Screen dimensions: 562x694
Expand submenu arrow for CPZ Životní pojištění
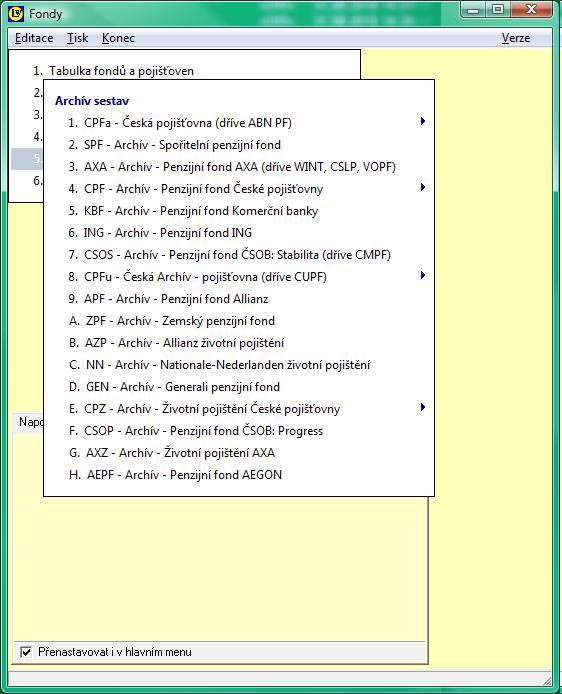pos(423,407)
